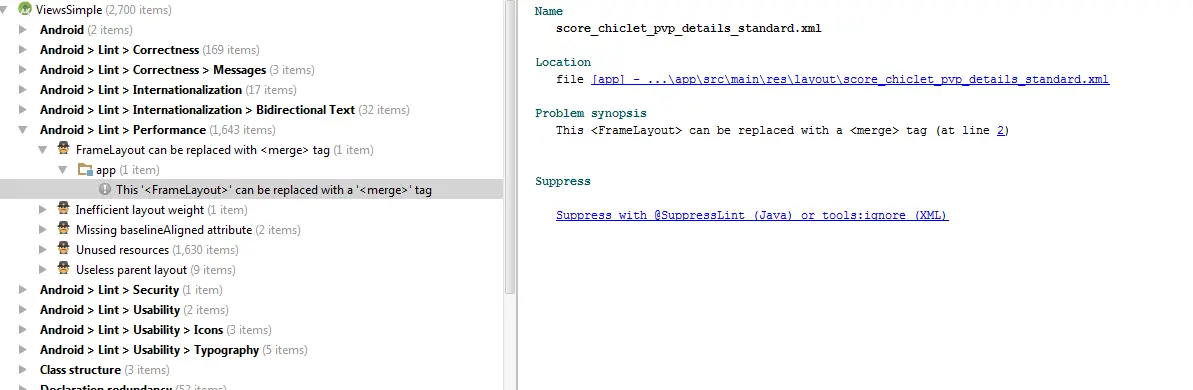The height and width of the screenshot is (390, 1193).
Task: Expand Android > Lint > Correctness (169 items) group
Action: coord(24,49)
